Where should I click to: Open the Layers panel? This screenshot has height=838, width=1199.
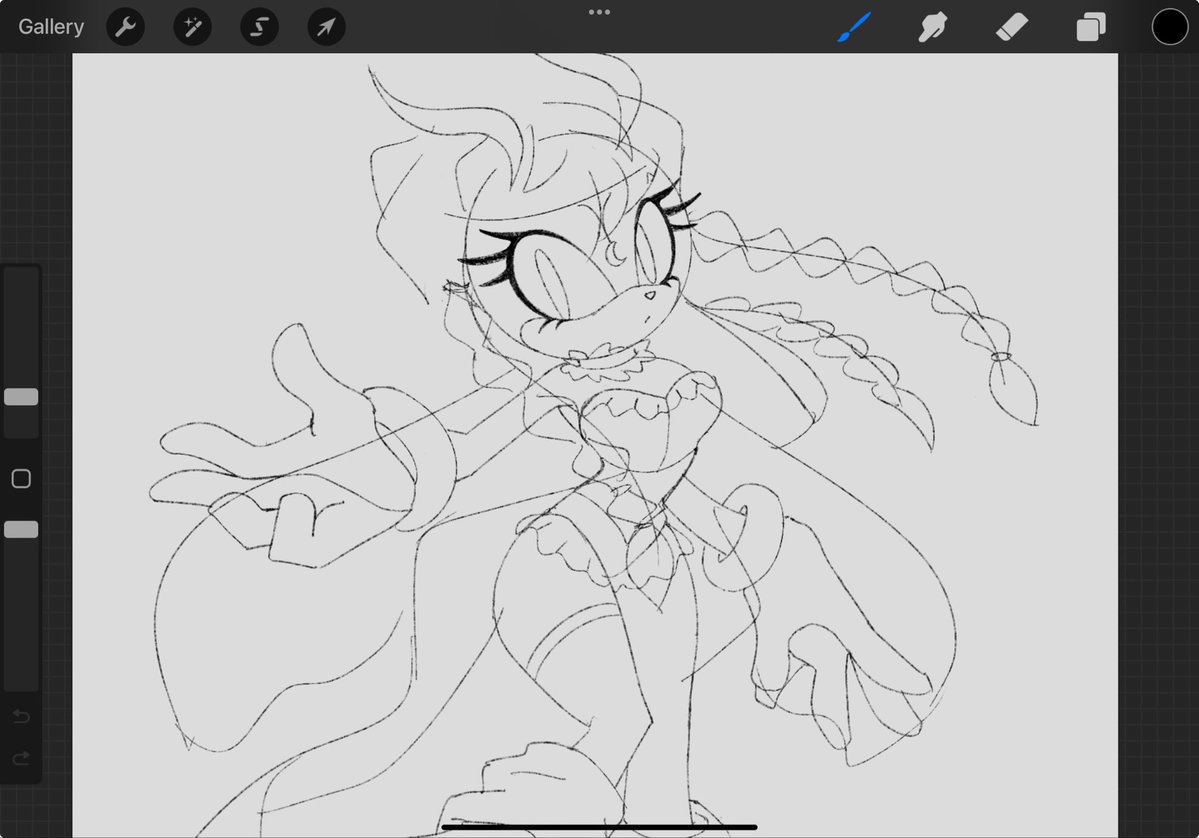(x=1090, y=27)
